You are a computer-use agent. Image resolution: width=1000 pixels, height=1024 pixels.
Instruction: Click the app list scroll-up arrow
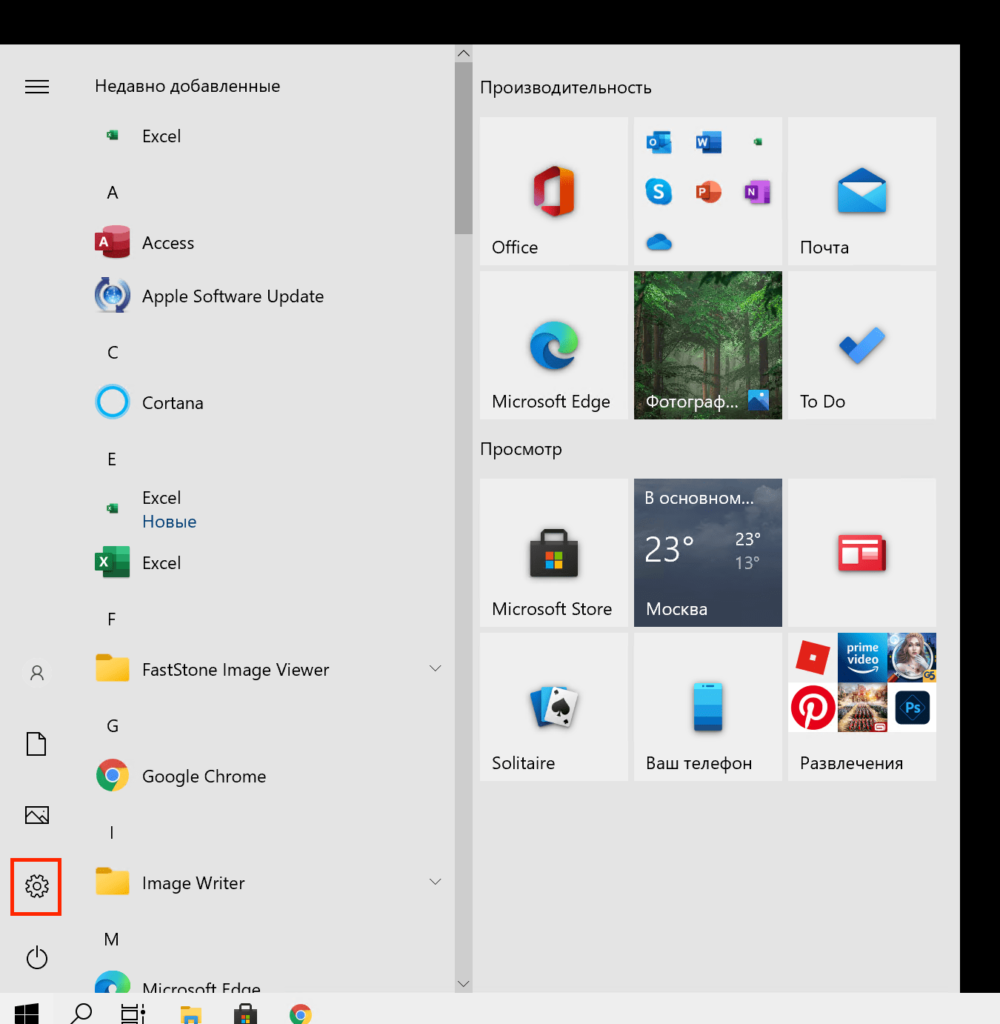pyautogui.click(x=464, y=54)
